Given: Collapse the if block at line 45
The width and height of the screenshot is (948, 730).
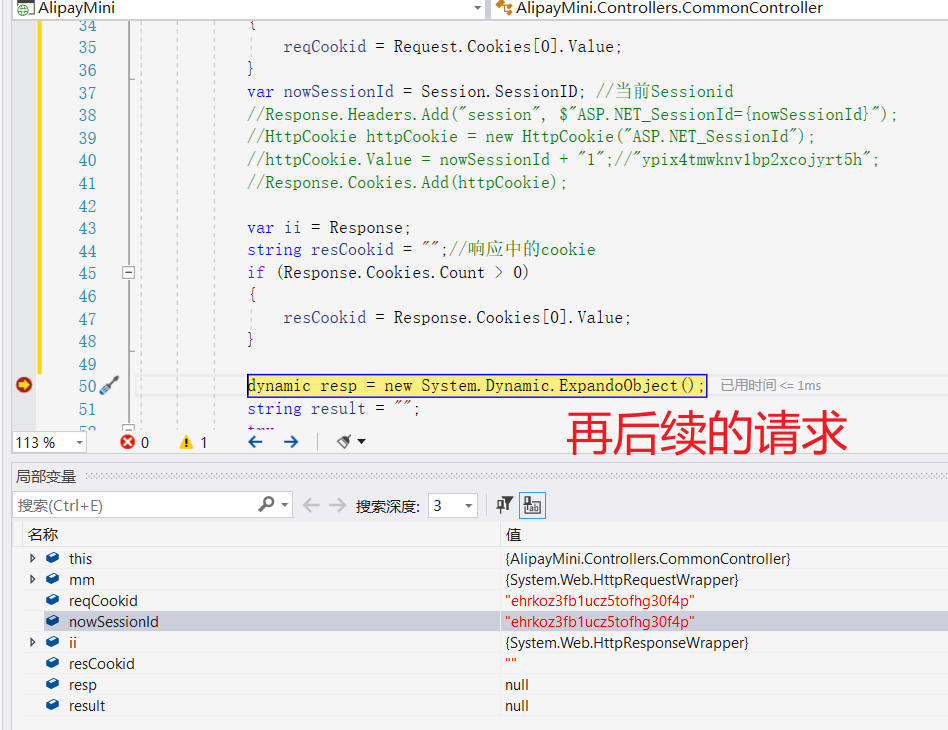Looking at the screenshot, I should click(x=128, y=272).
